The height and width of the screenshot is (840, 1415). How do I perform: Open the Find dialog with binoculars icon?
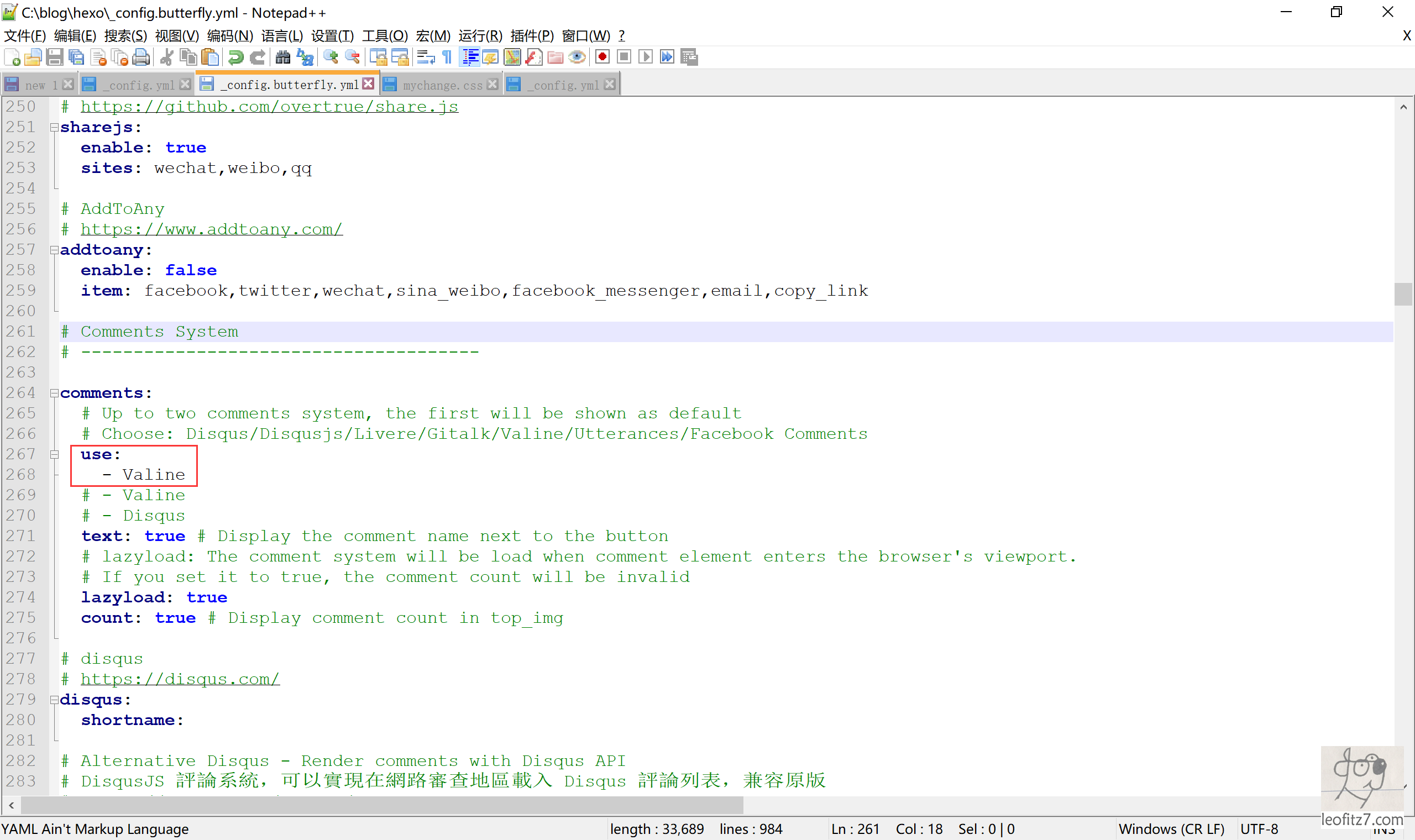283,56
